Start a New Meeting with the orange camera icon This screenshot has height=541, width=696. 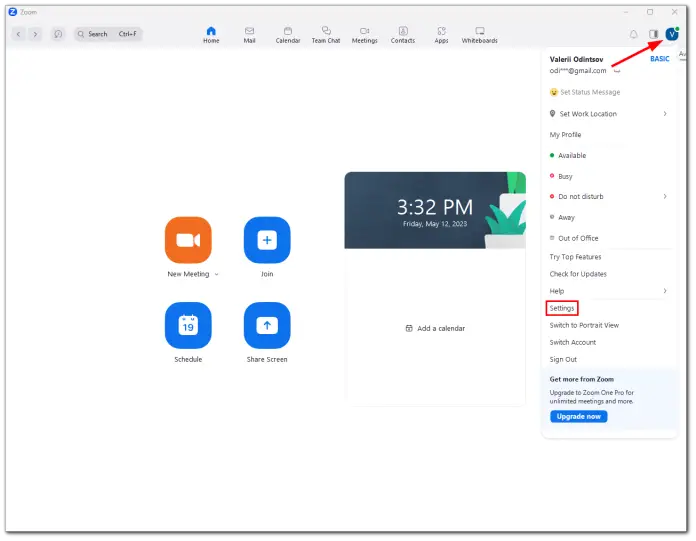[188, 240]
